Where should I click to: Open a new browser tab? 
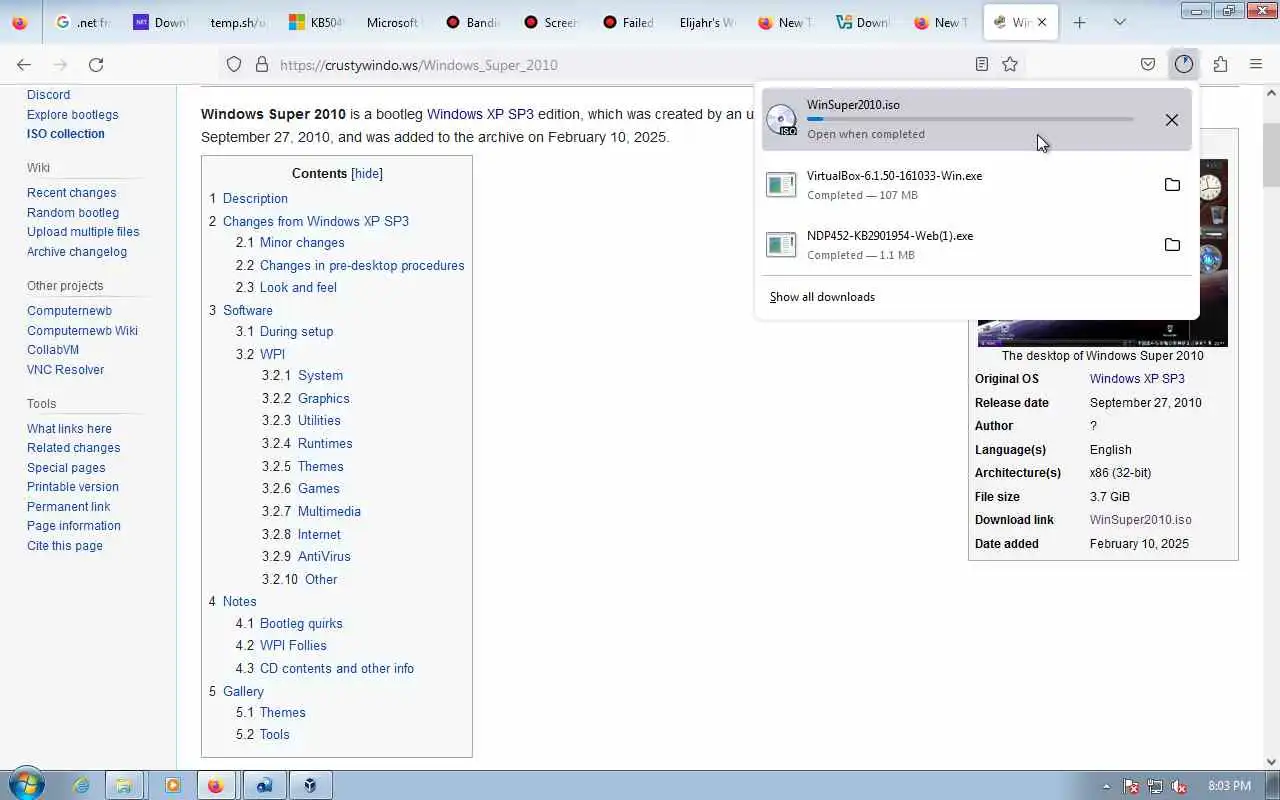coord(1079,22)
